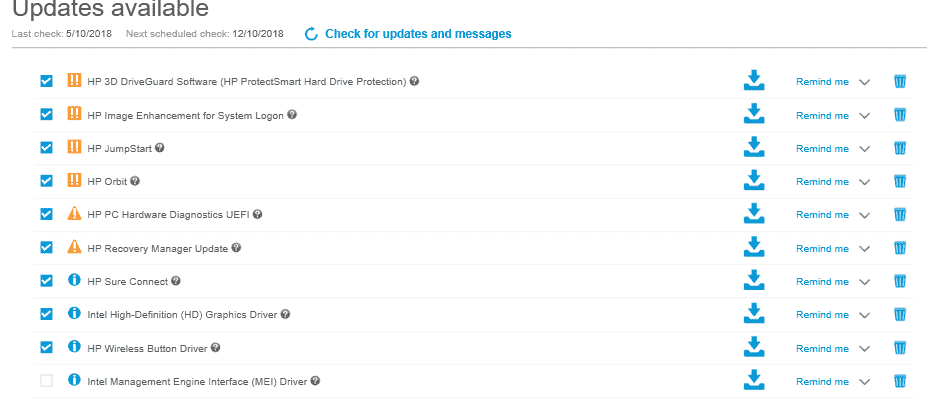Toggle the HP JumpStart checkbox

[46, 148]
